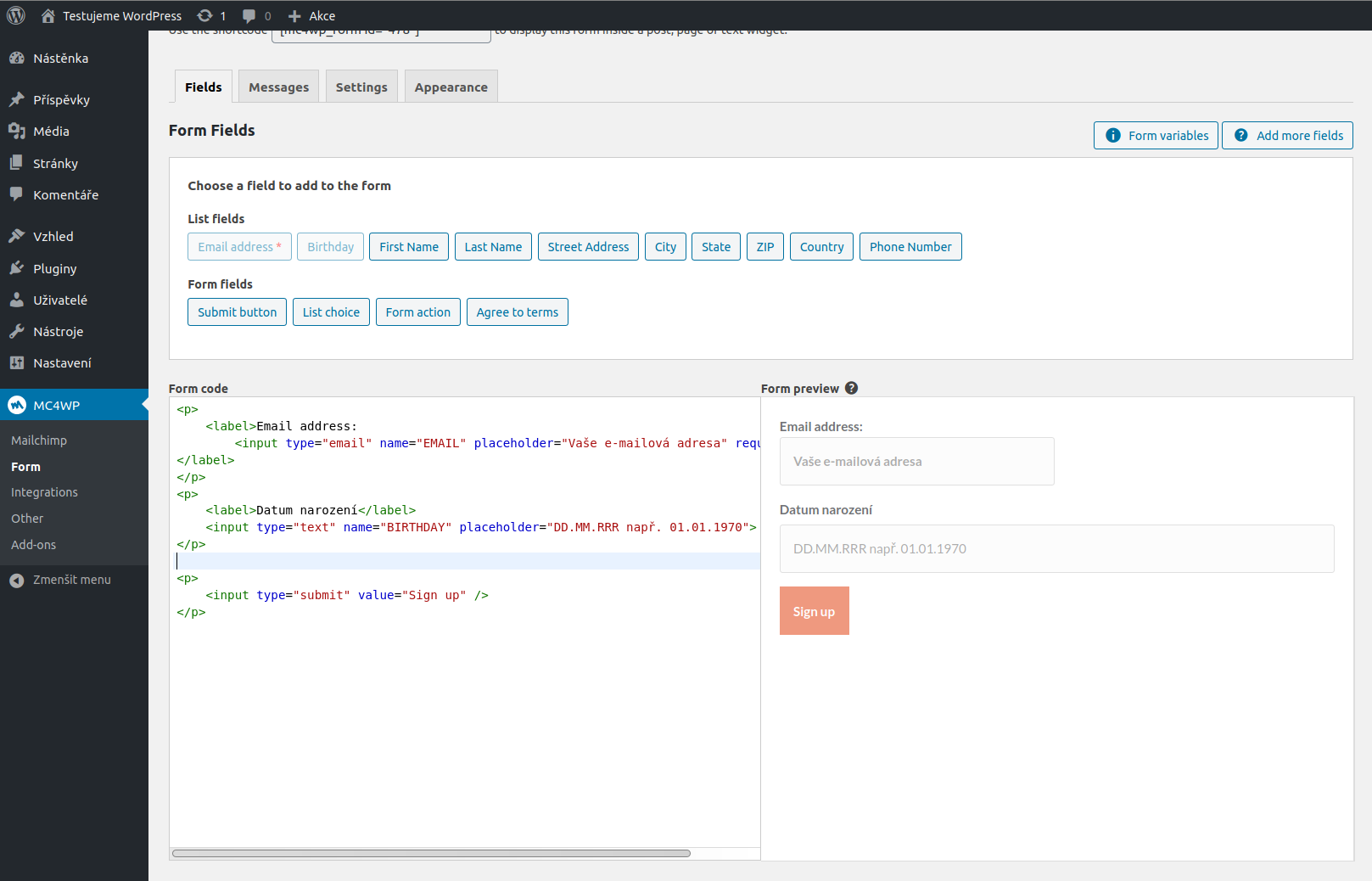Open the comments bubble icon in admin bar
This screenshot has width=1372, height=881.
(249, 15)
